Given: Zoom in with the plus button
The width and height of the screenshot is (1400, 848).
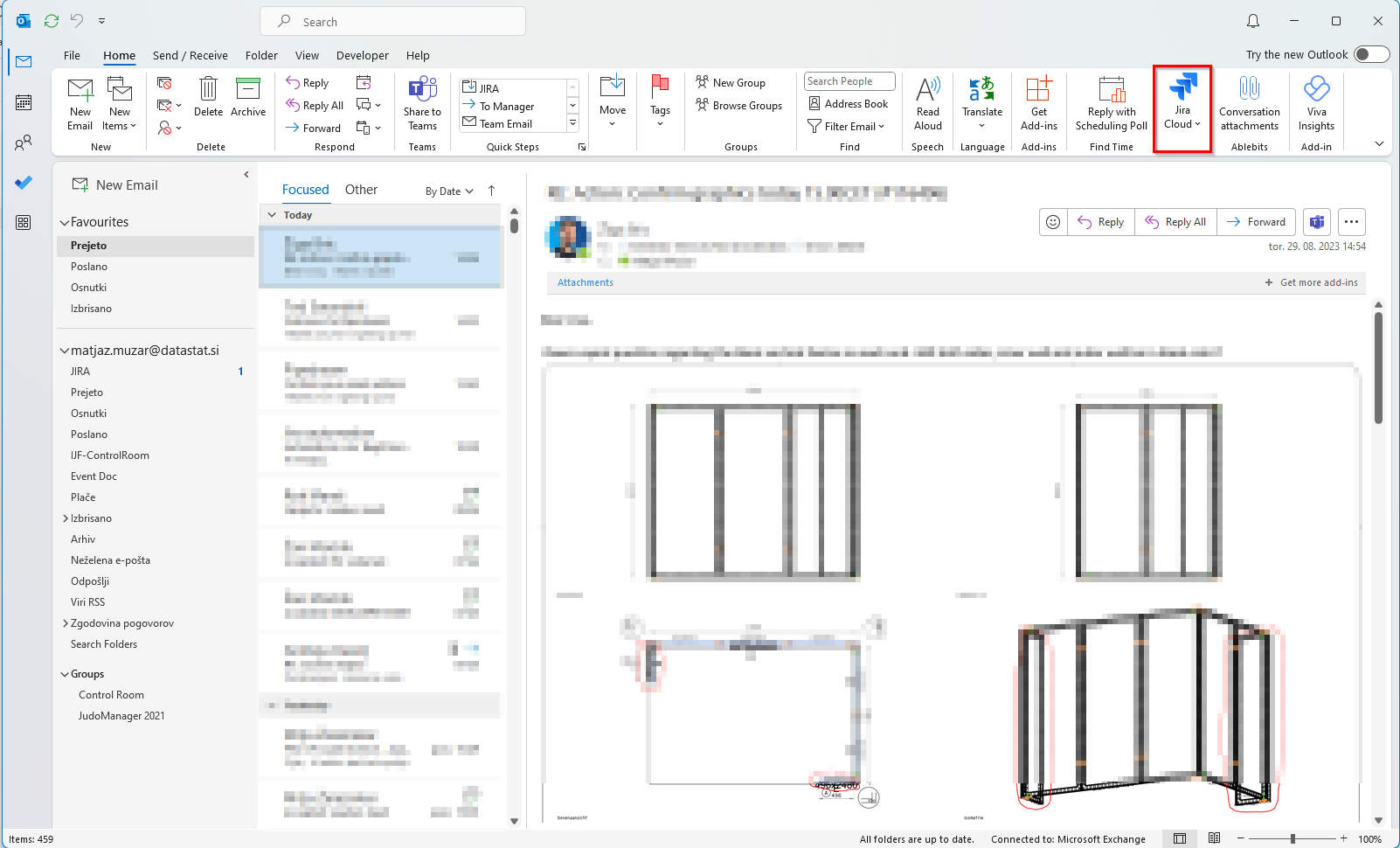Looking at the screenshot, I should 1344,838.
